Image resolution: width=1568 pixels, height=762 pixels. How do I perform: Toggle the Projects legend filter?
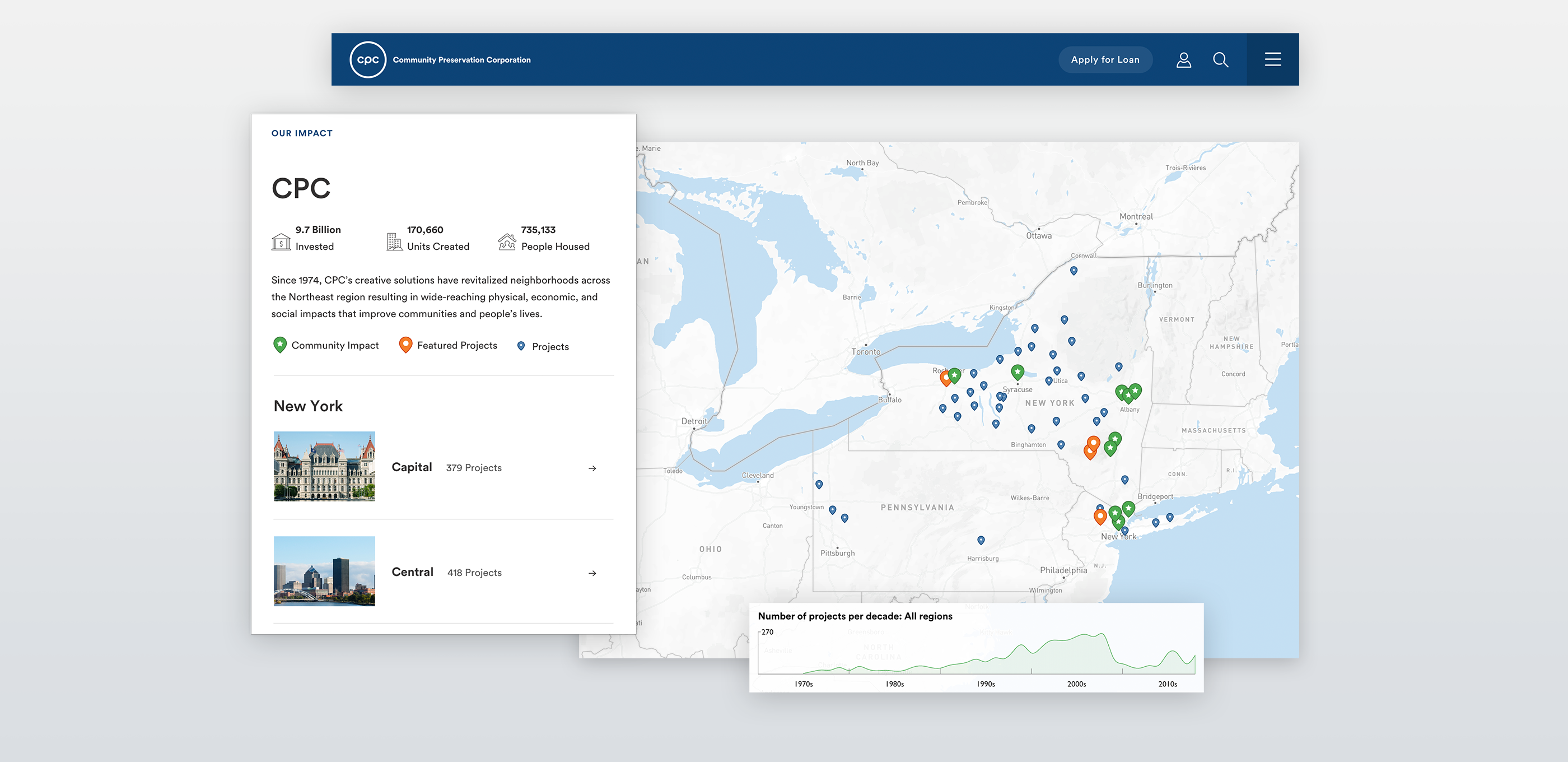click(x=543, y=347)
